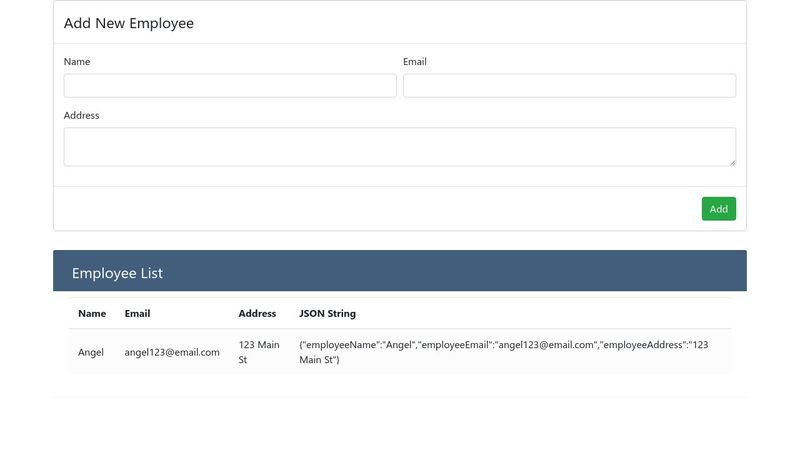Click inside the Address textarea
Image resolution: width=800 pixels, height=450 pixels.
(x=399, y=146)
